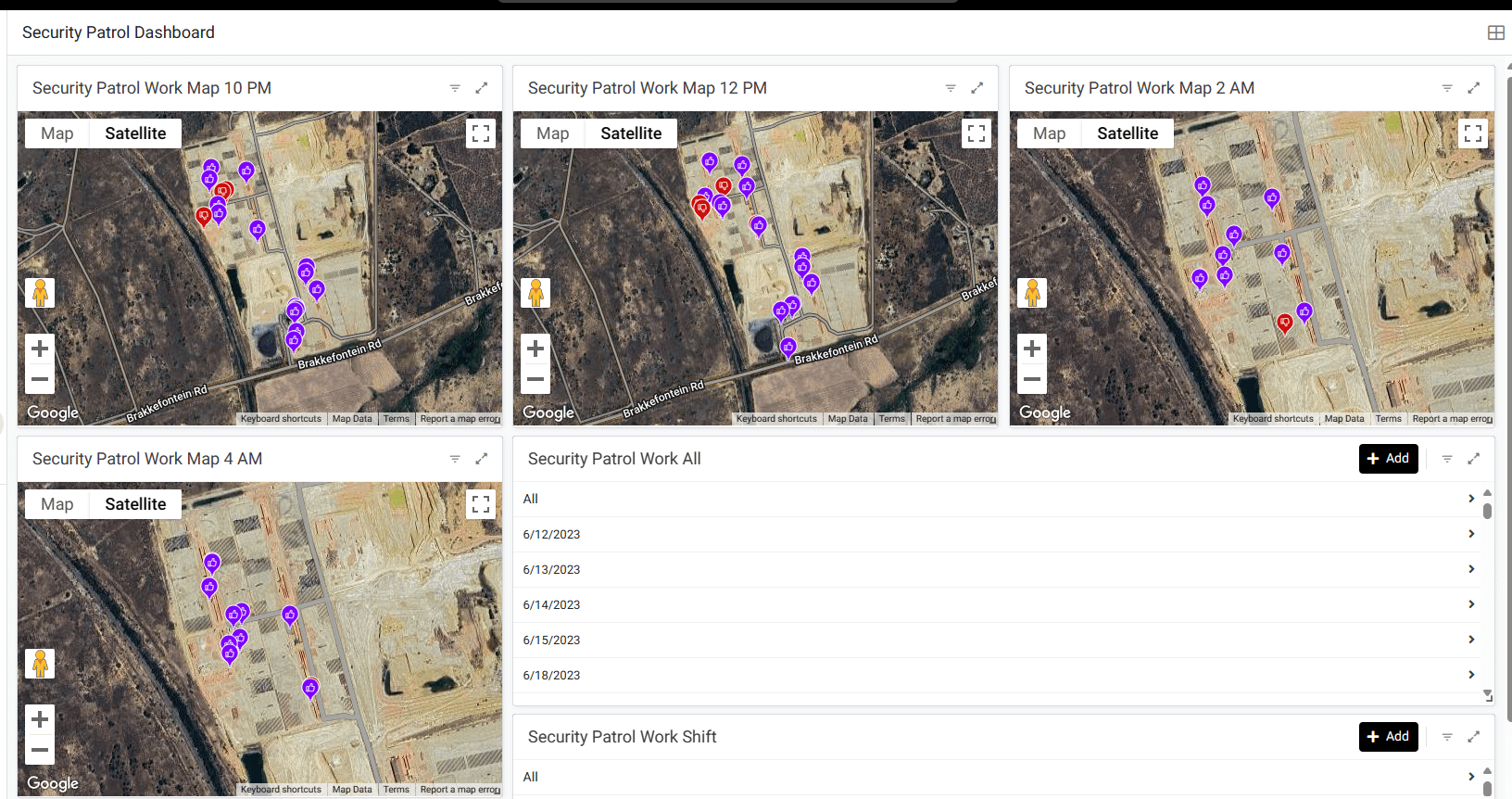Expand All row in Patrol Work Shift
The height and width of the screenshot is (799, 1512).
click(1470, 777)
